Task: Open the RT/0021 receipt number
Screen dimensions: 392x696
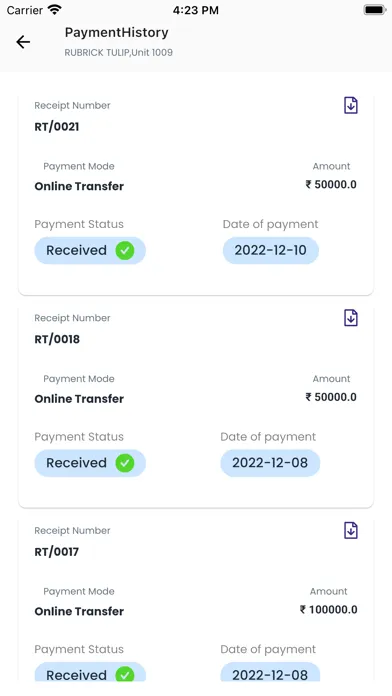Action: tap(57, 127)
